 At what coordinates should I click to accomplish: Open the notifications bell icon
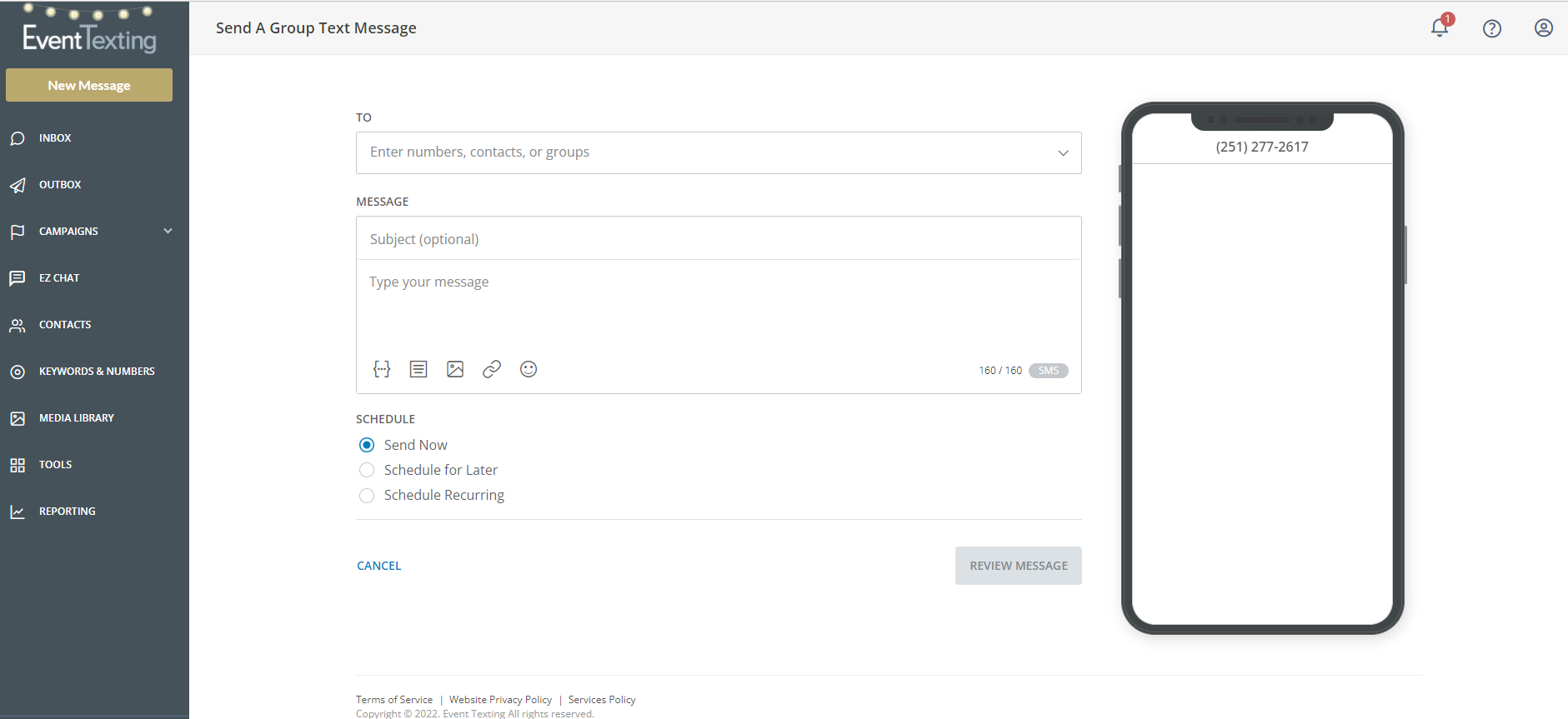tap(1440, 27)
